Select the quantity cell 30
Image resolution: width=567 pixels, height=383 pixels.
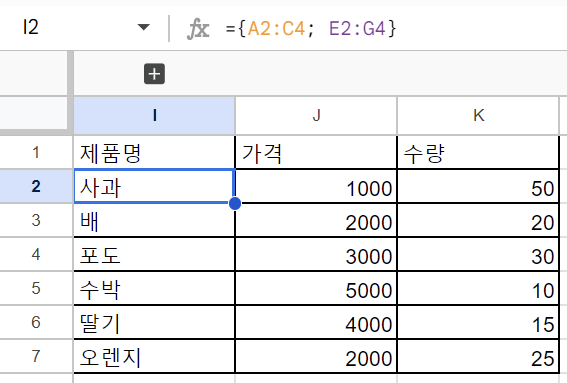[478, 254]
